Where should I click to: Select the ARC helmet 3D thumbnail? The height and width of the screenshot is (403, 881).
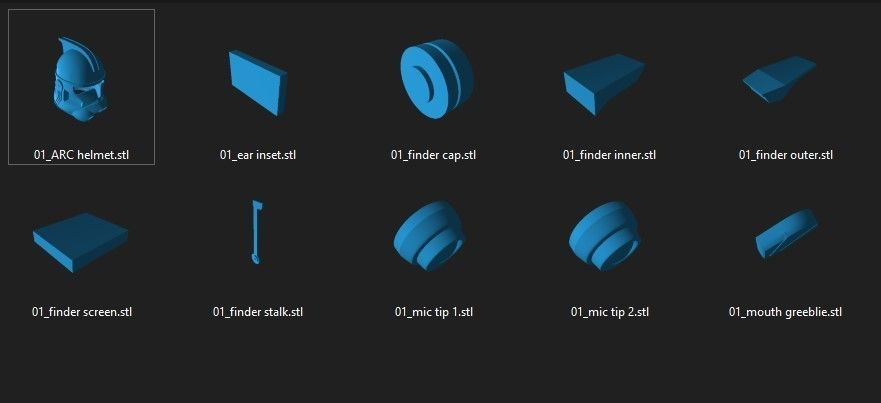[x=79, y=79]
